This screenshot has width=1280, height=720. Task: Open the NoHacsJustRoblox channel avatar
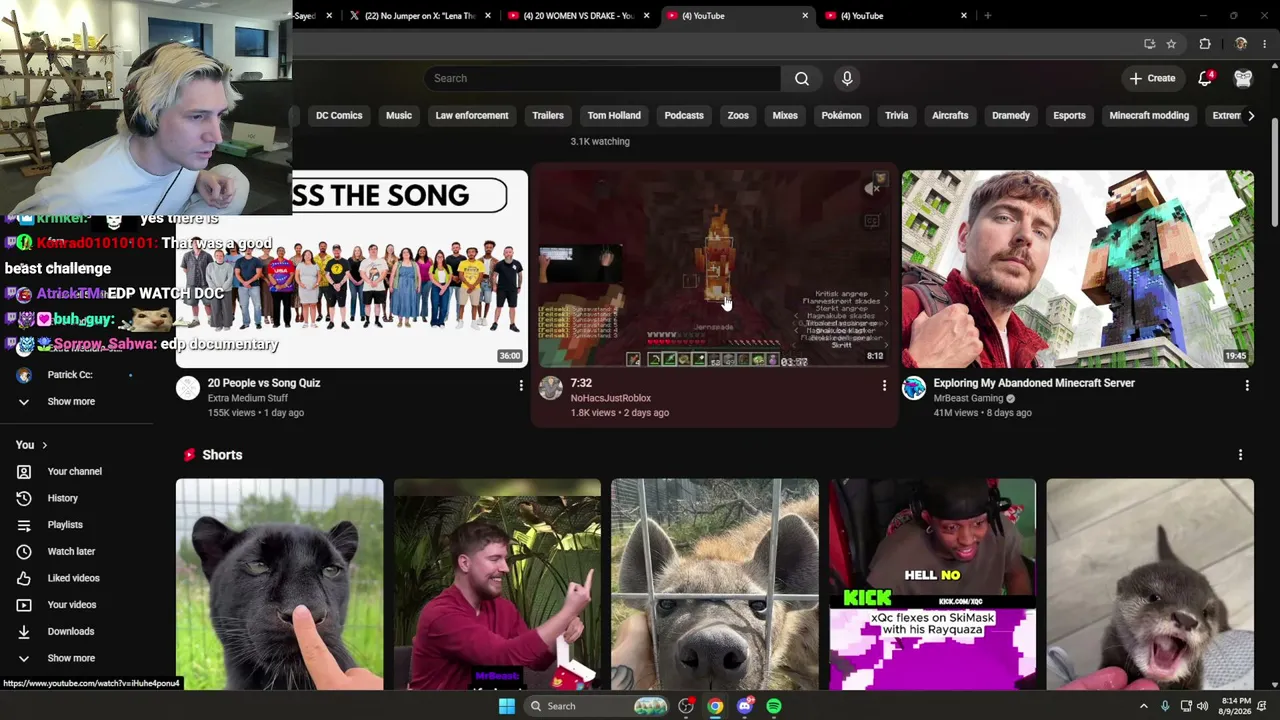pos(551,388)
